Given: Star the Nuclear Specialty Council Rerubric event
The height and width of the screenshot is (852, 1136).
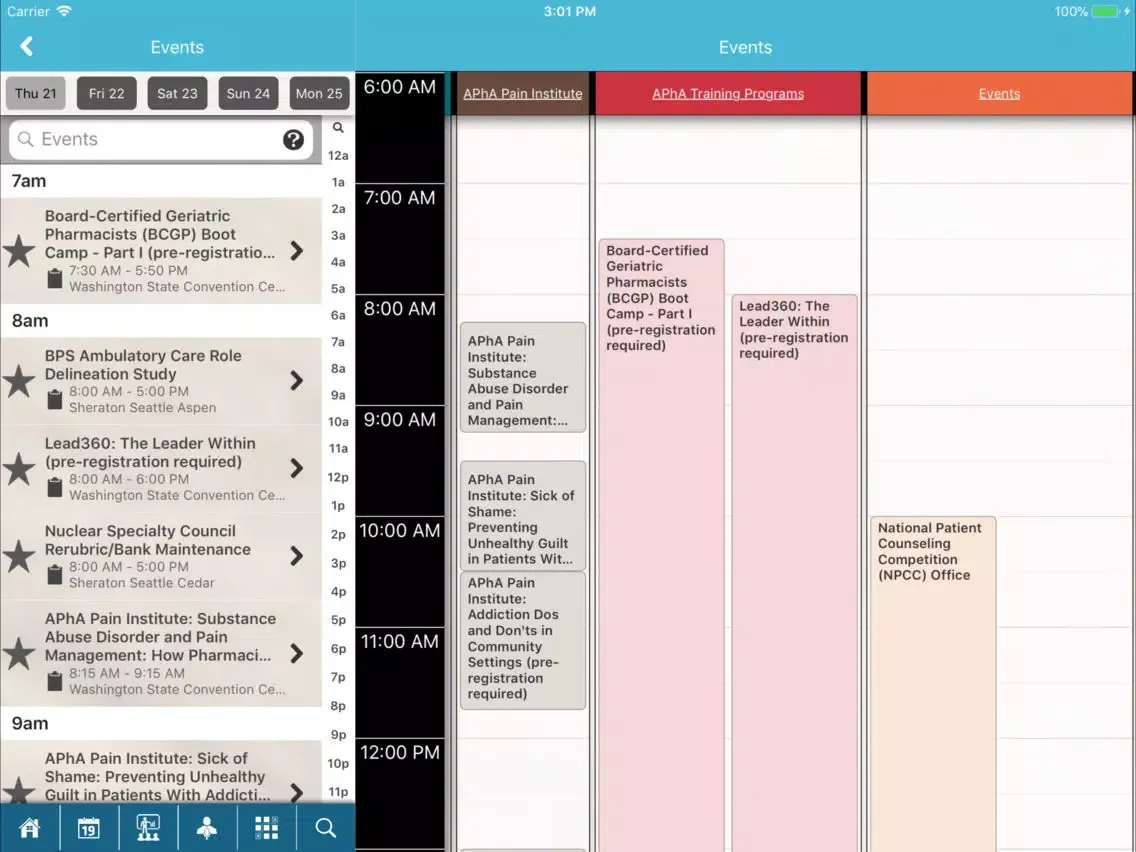Looking at the screenshot, I should coord(19,556).
